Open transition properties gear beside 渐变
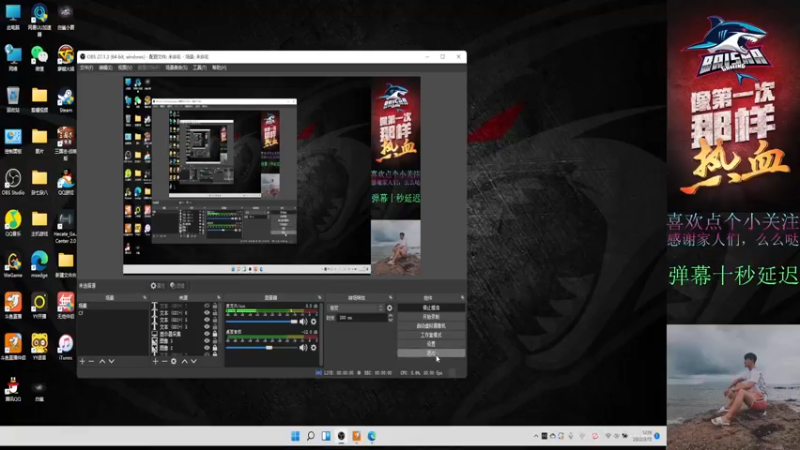The image size is (800, 450). pos(390,308)
